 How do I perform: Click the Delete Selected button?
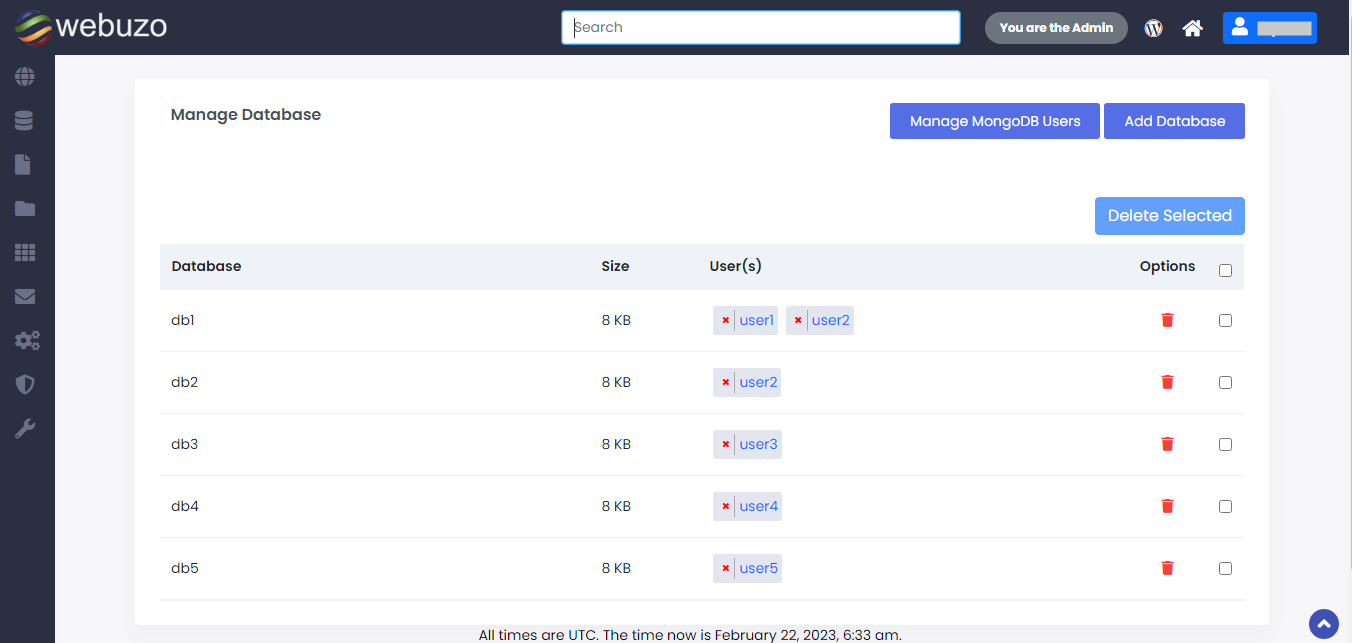(x=1169, y=216)
